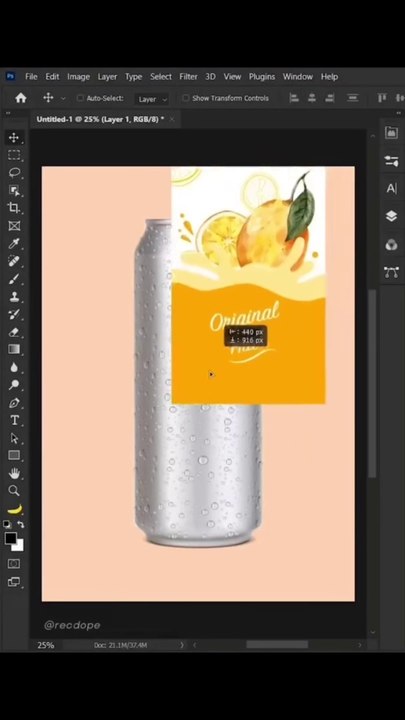Open the Libraries panel icon
The width and height of the screenshot is (405, 720).
(x=391, y=133)
